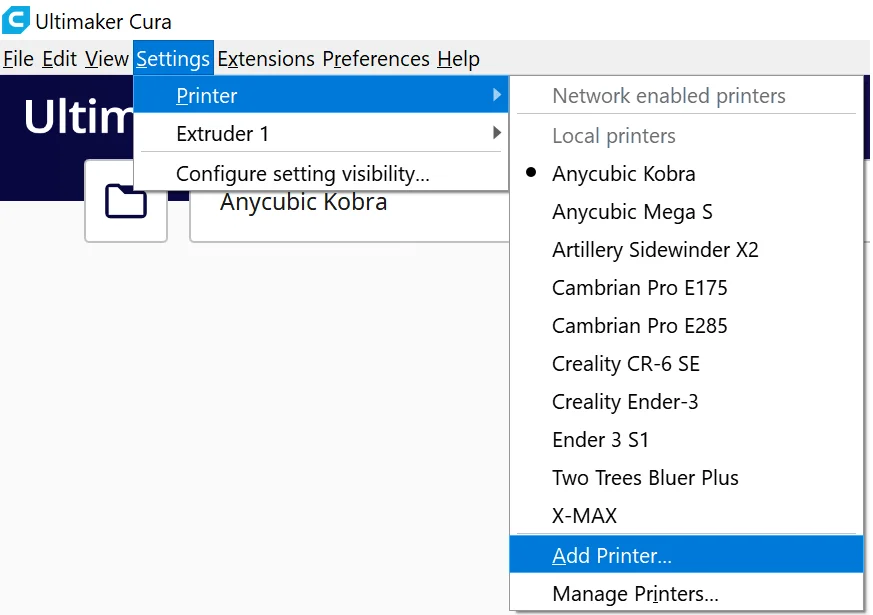Switch to Creality Ender-3 printer
This screenshot has height=615, width=873.
625,402
